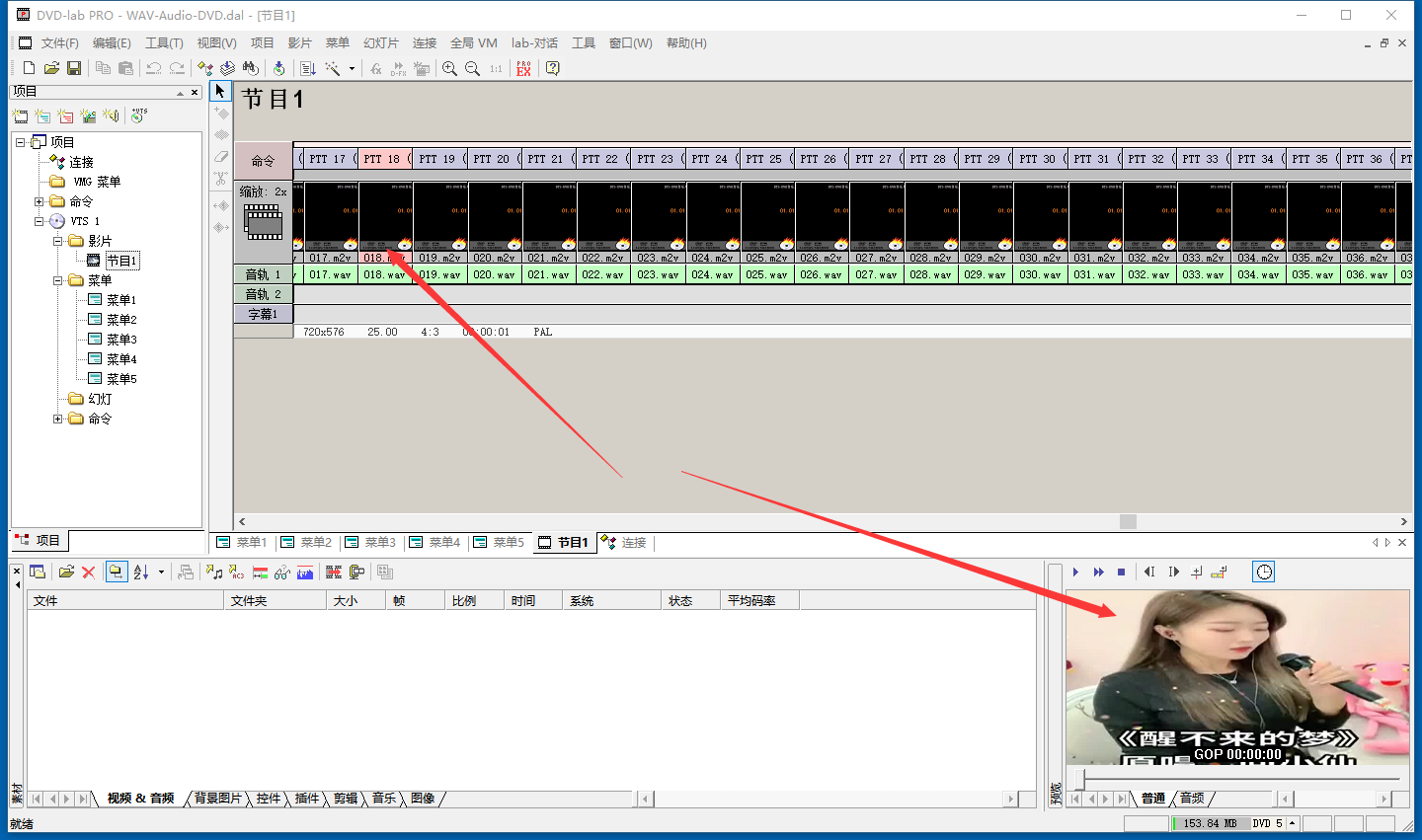Viewport: 1422px width, 840px height.
Task: Expand the bottom 命令 folder node
Action: [58, 419]
